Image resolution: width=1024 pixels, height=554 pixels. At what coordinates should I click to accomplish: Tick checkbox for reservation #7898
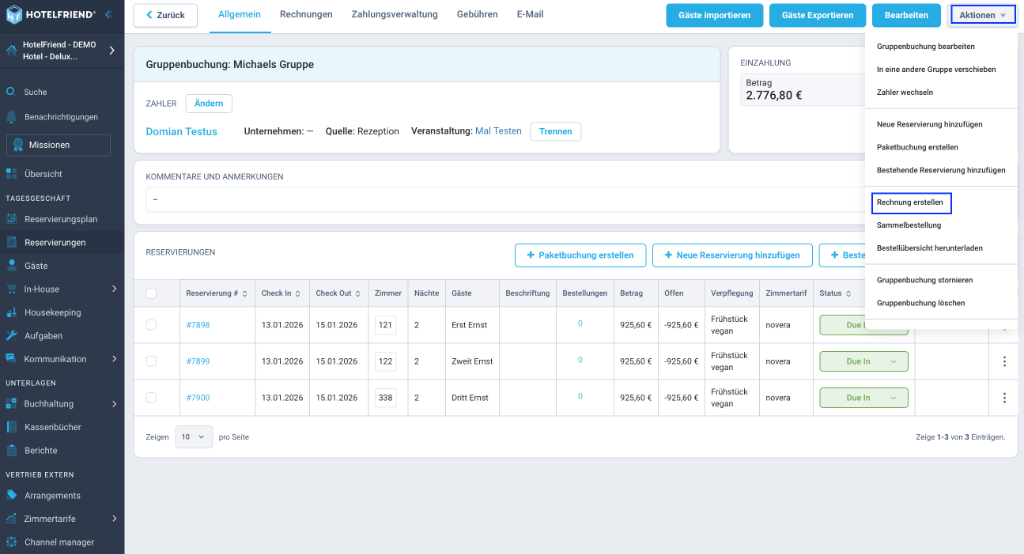pyautogui.click(x=152, y=325)
